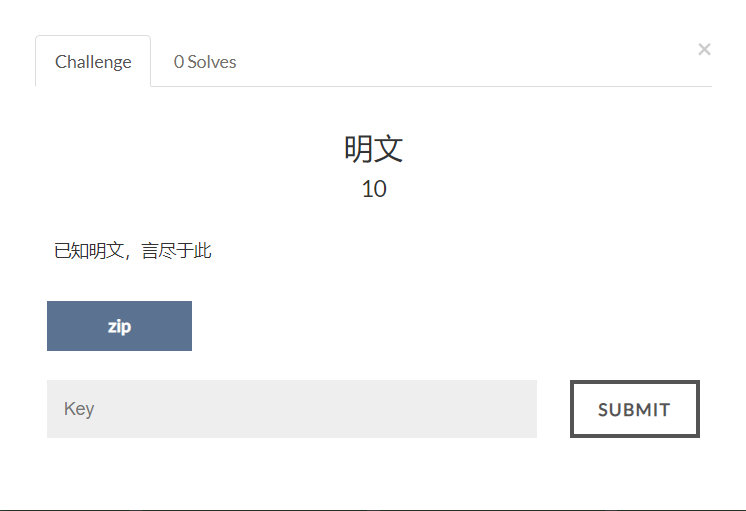Click the word Challenge in the active tab
The width and height of the screenshot is (746, 511).
(93, 62)
